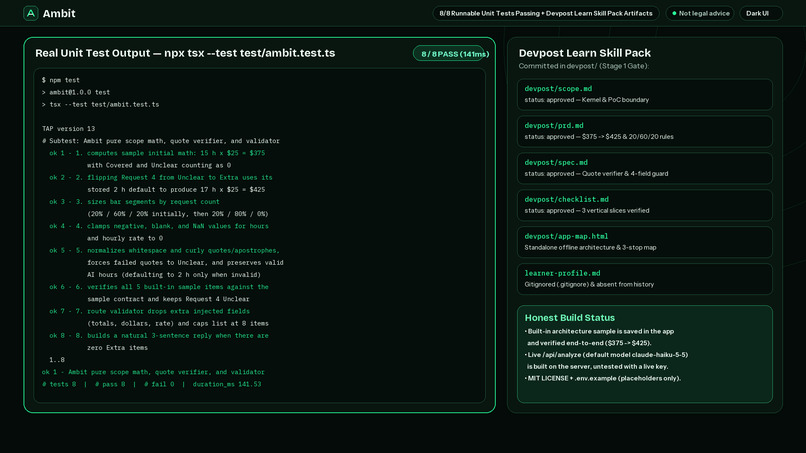The height and width of the screenshot is (453, 806).
Task: Click 'status: approved — 3 vertical slices verified' text
Action: pos(587,211)
